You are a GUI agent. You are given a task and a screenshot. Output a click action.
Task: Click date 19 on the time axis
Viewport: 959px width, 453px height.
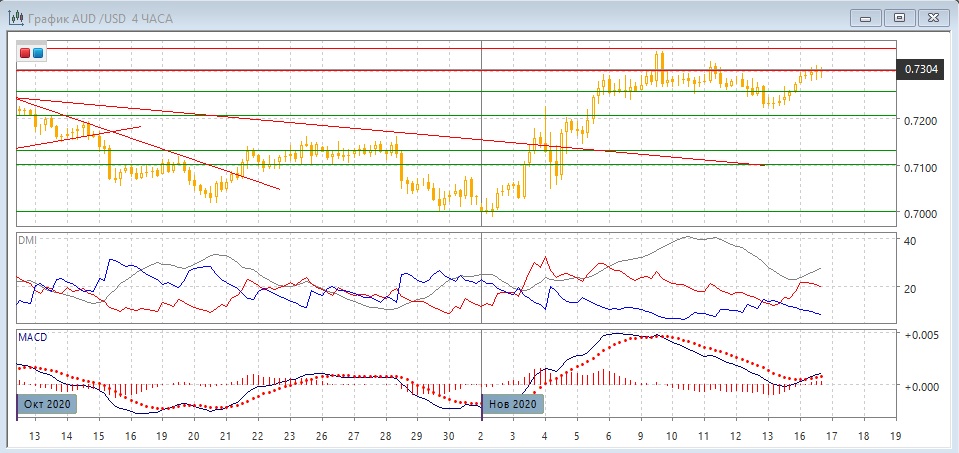click(x=895, y=437)
